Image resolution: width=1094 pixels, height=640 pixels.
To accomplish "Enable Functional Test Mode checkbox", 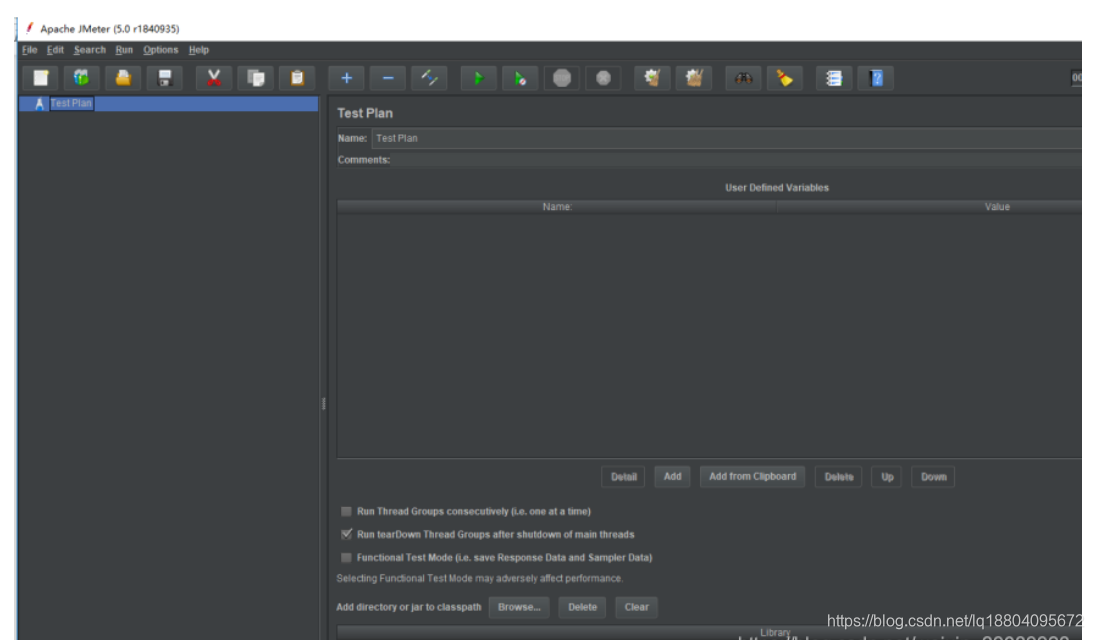I will pos(346,558).
